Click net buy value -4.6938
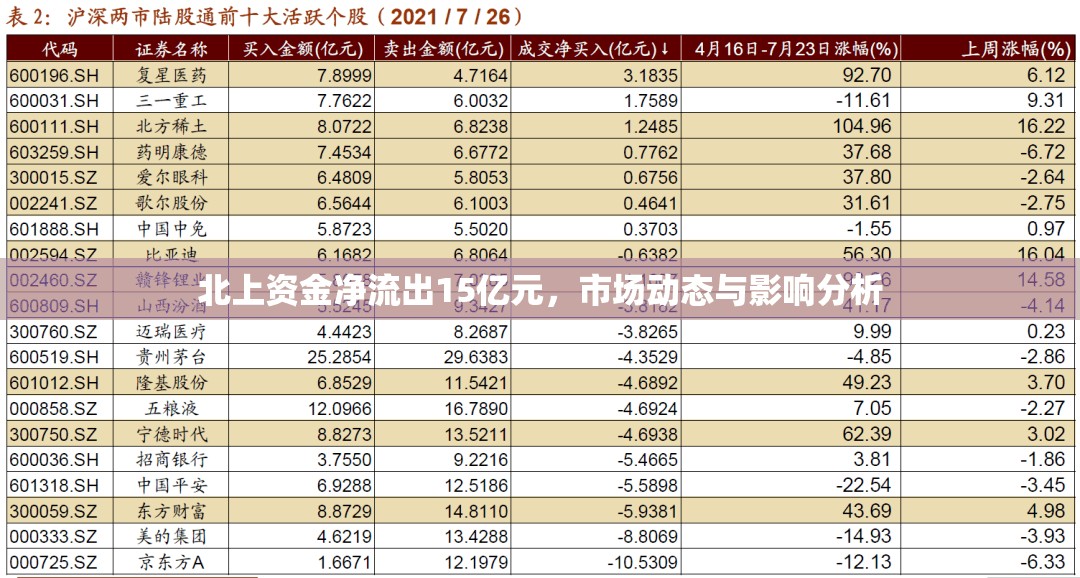Viewport: 1080px width, 578px height. (647, 435)
